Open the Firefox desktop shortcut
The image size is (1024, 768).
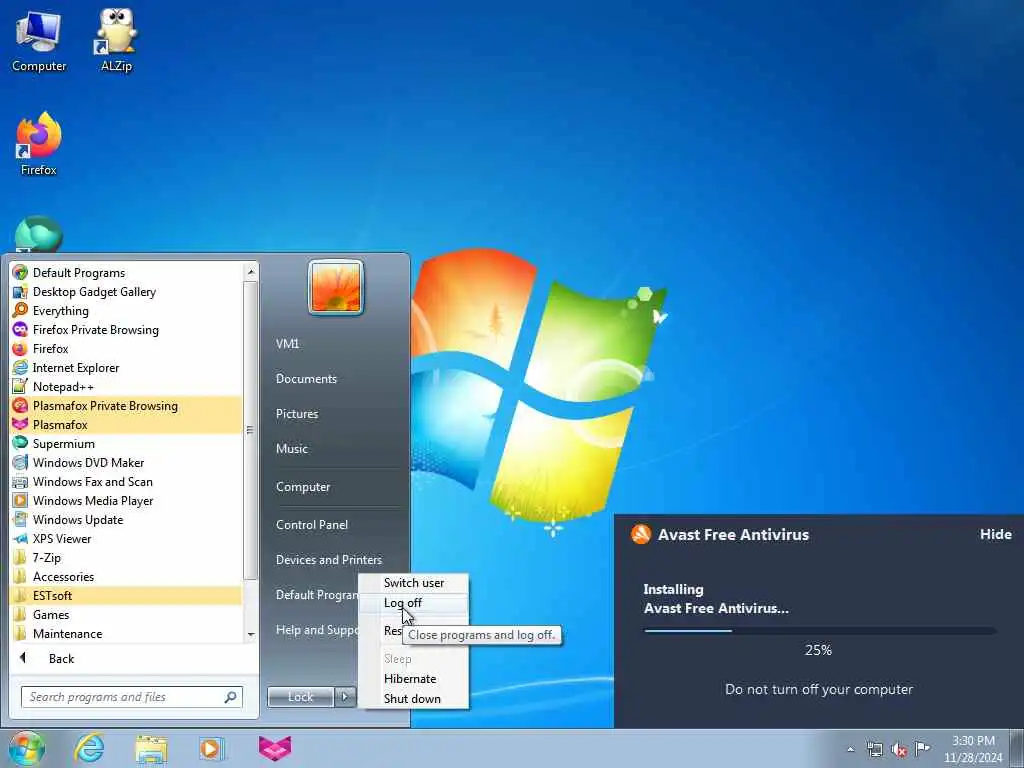click(x=39, y=144)
